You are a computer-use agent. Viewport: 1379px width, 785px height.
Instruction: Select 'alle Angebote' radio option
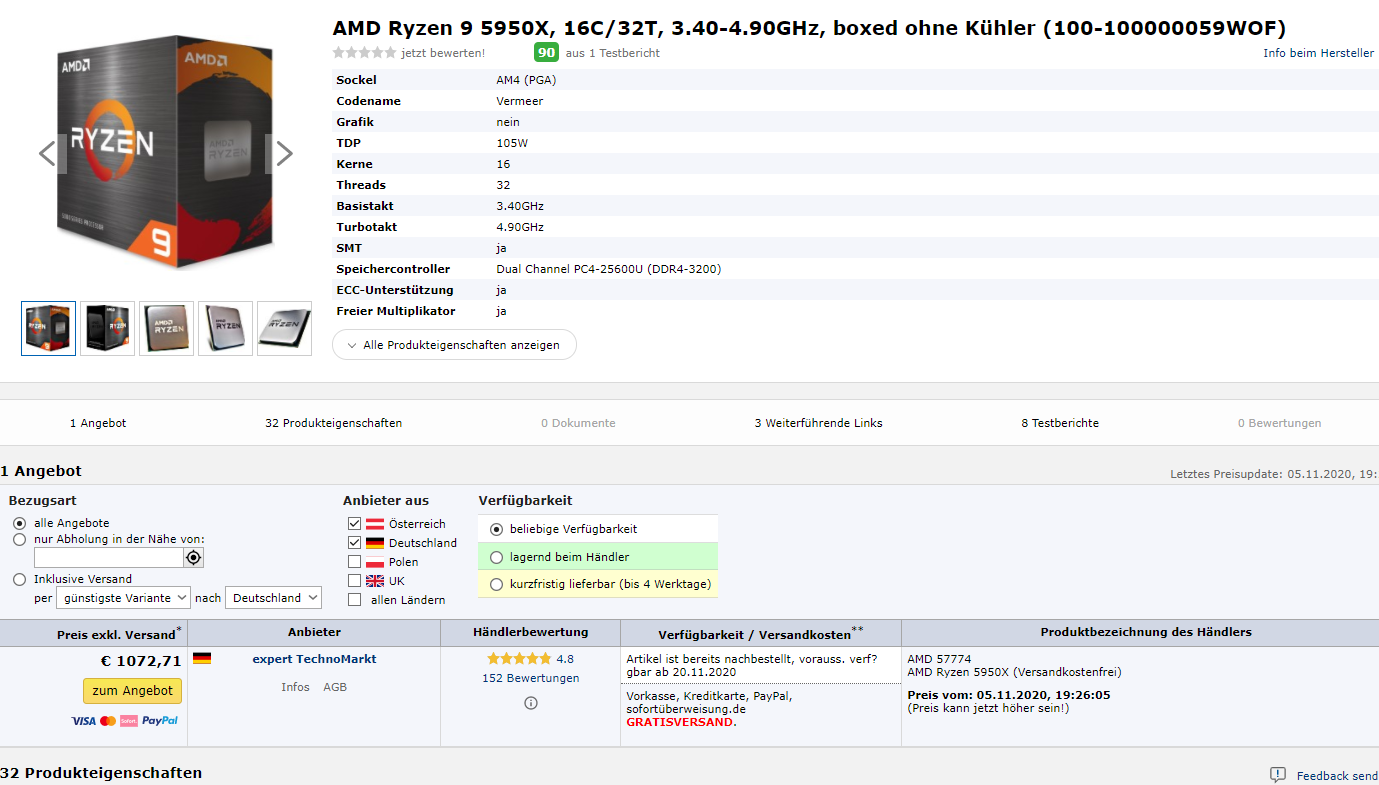[x=19, y=523]
